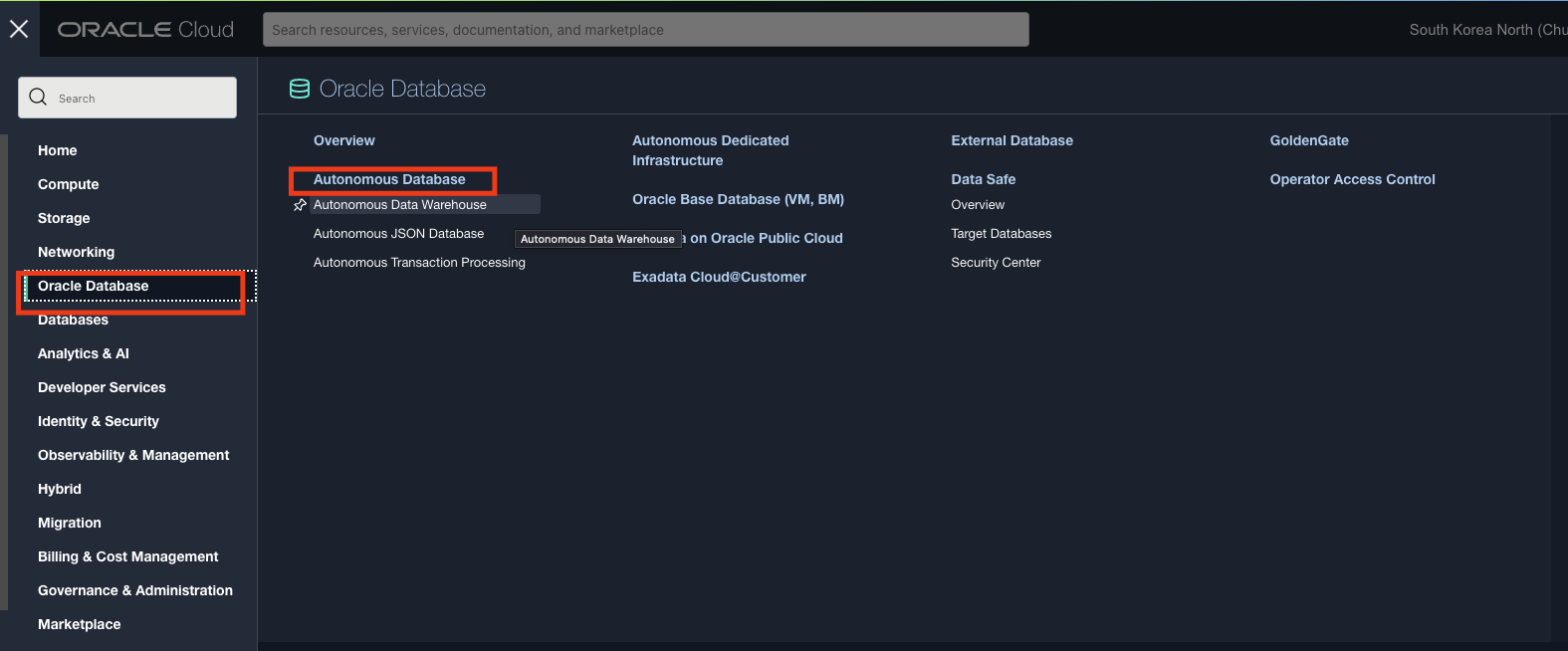Click the Oracle Database page title
The width and height of the screenshot is (1568, 651).
click(x=402, y=89)
